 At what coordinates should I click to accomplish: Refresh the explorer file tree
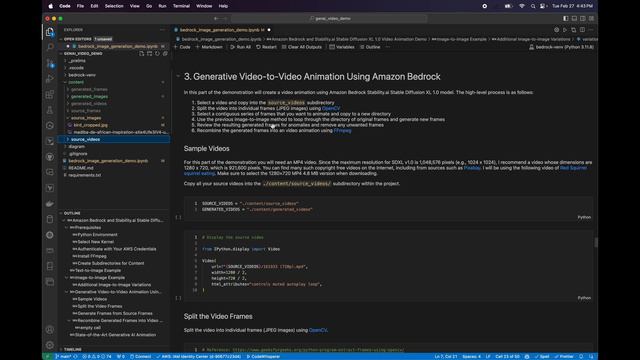[157, 53]
